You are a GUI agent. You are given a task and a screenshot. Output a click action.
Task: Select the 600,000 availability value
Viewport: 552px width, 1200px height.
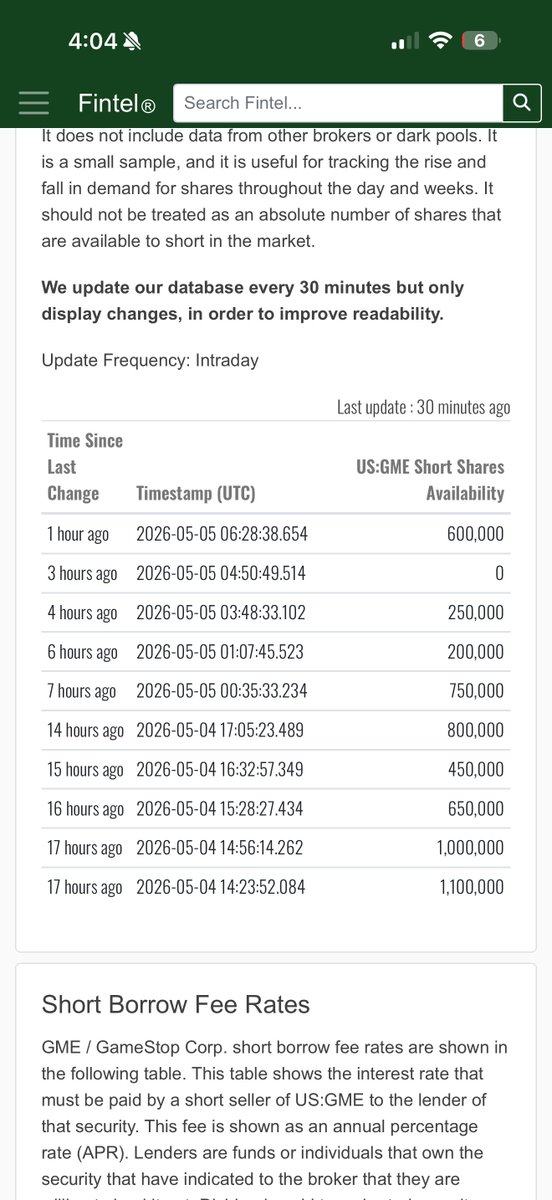point(475,534)
